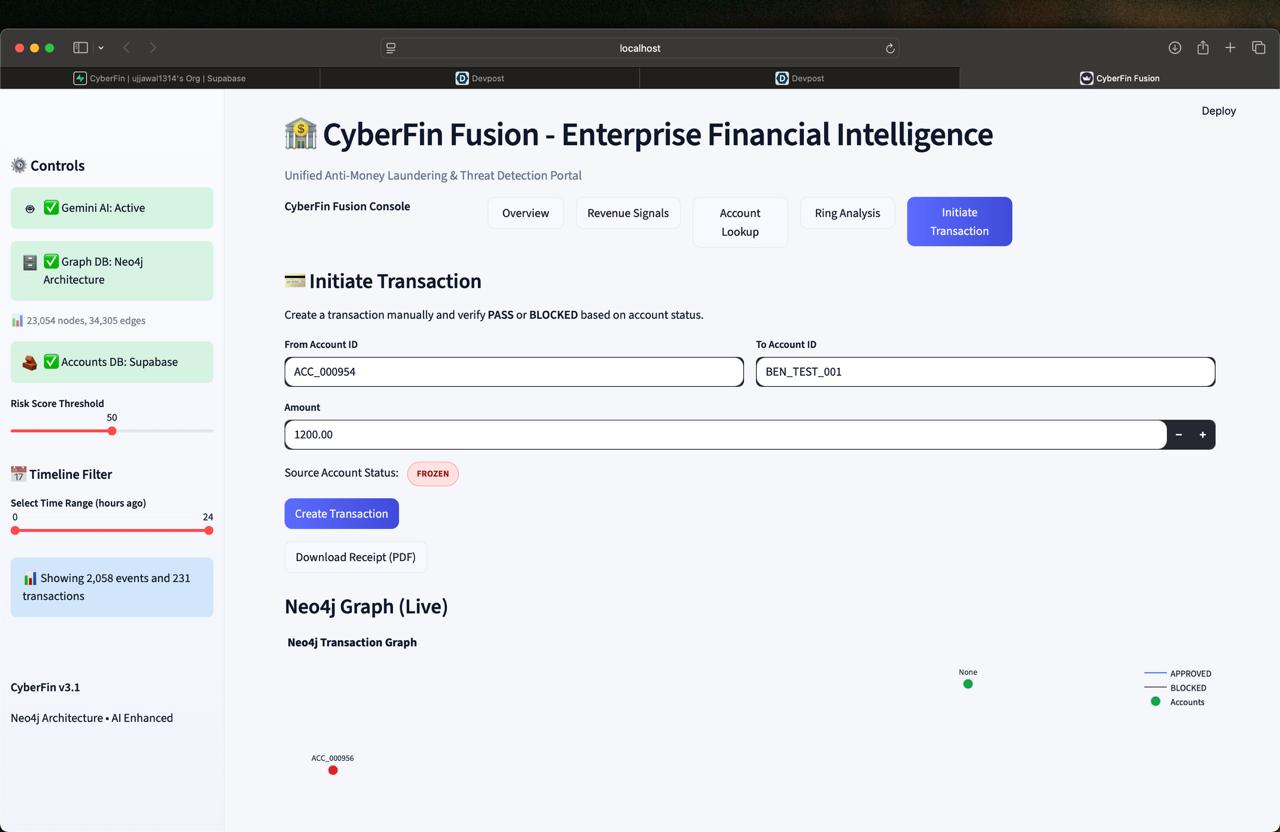
Task: Click the FROZEN status badge
Action: pos(433,474)
